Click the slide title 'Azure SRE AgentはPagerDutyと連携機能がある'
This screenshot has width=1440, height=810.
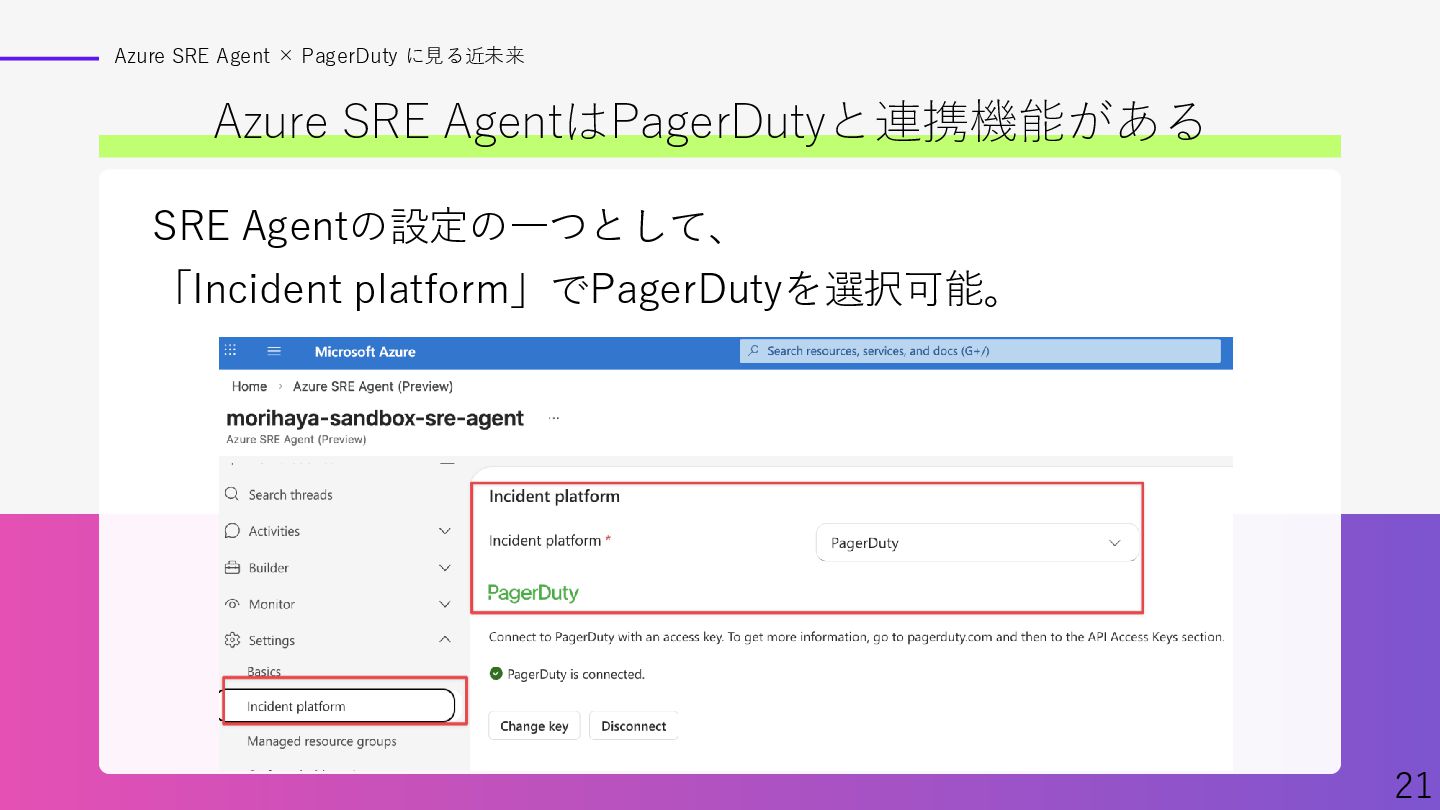(710, 121)
